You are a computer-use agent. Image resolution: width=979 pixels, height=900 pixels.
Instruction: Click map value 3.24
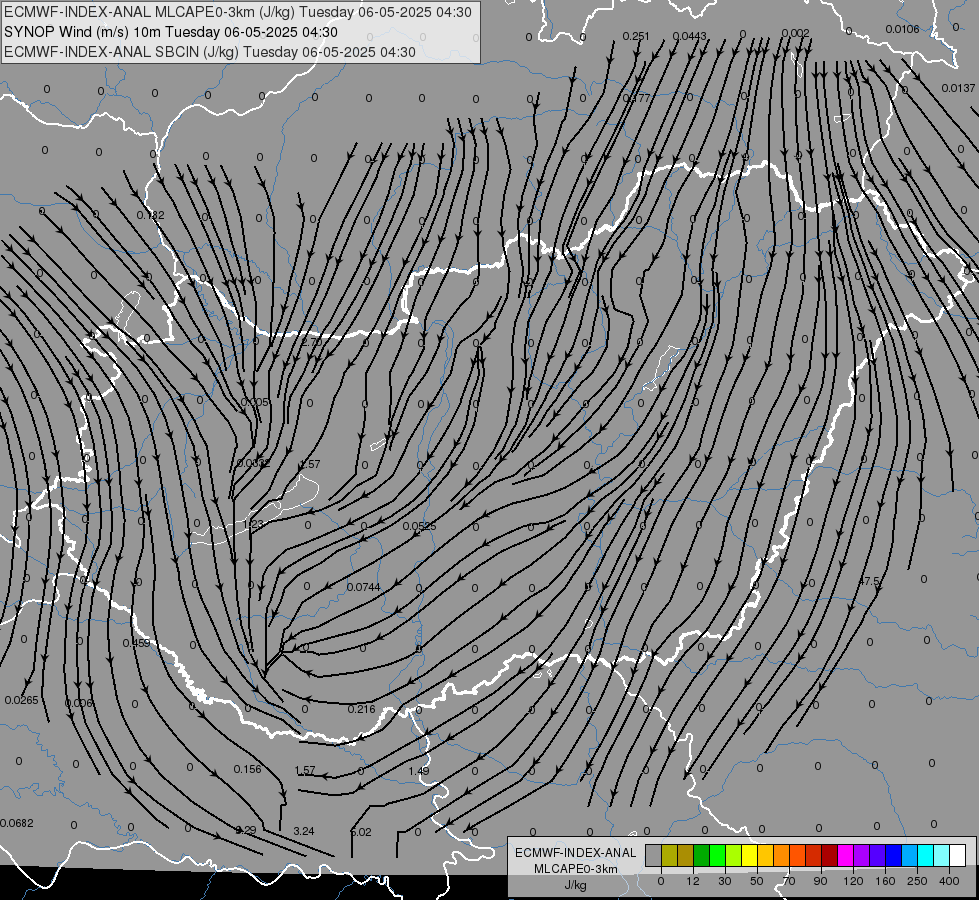click(303, 831)
